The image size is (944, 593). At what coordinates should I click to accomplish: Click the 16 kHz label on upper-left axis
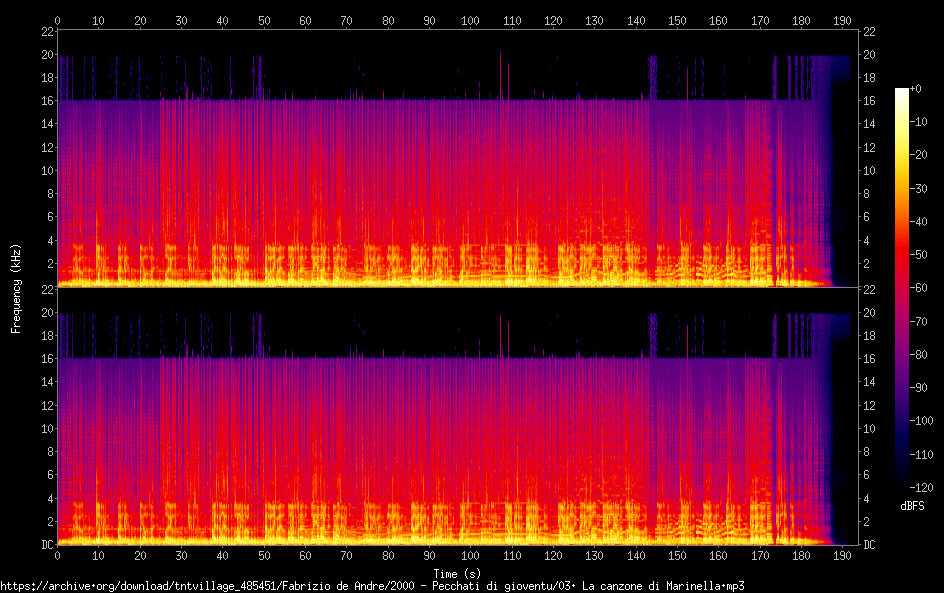click(x=48, y=101)
